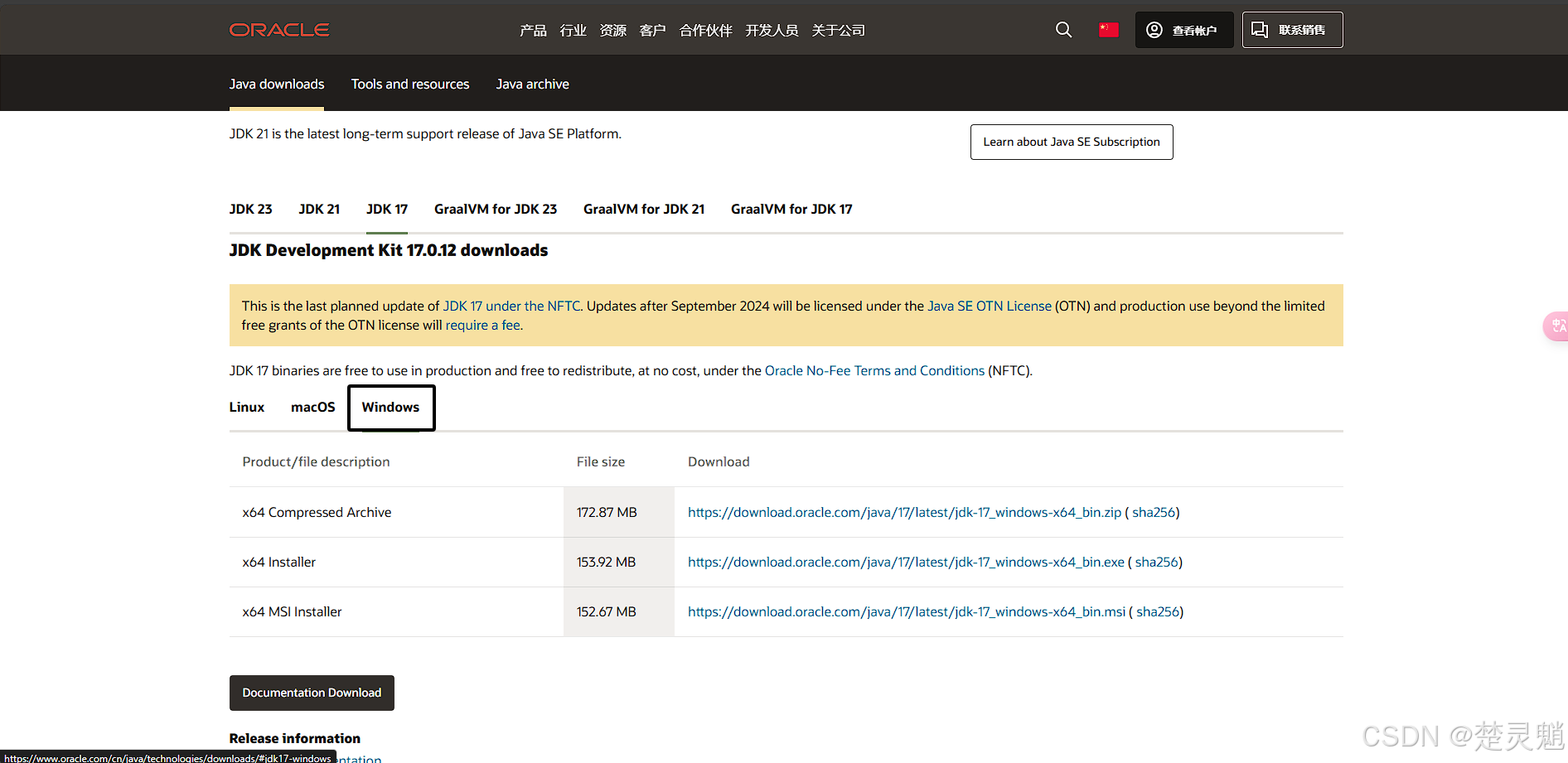Open the 关于公司 menu
This screenshot has height=763, width=1568.
tap(838, 31)
